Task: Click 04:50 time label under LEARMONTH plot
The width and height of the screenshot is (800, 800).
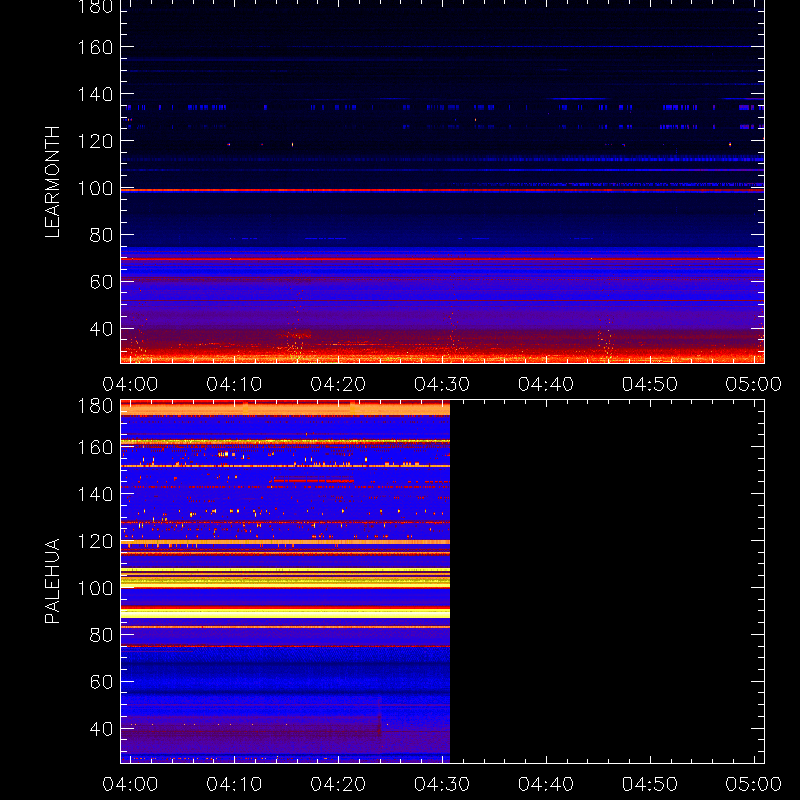Action: [x=650, y=384]
